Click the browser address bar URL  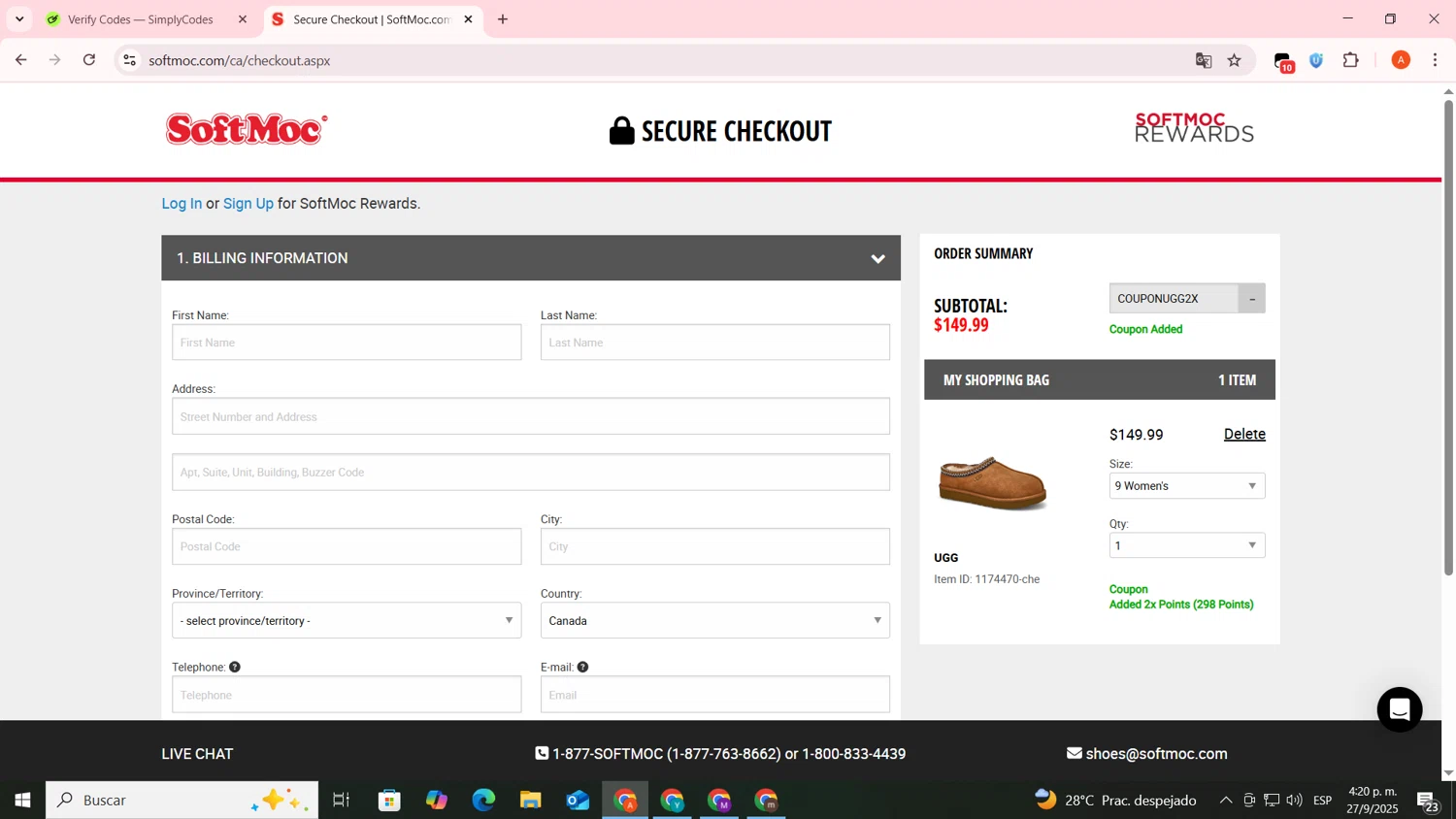click(240, 60)
